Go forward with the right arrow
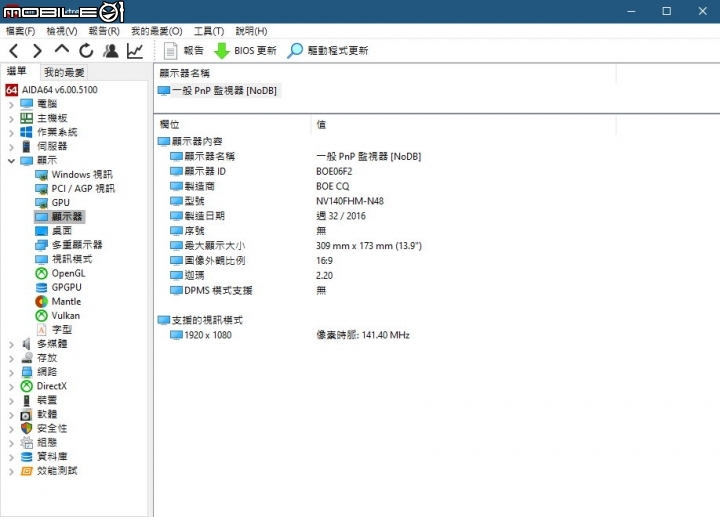The width and height of the screenshot is (720, 517). pyautogui.click(x=37, y=51)
